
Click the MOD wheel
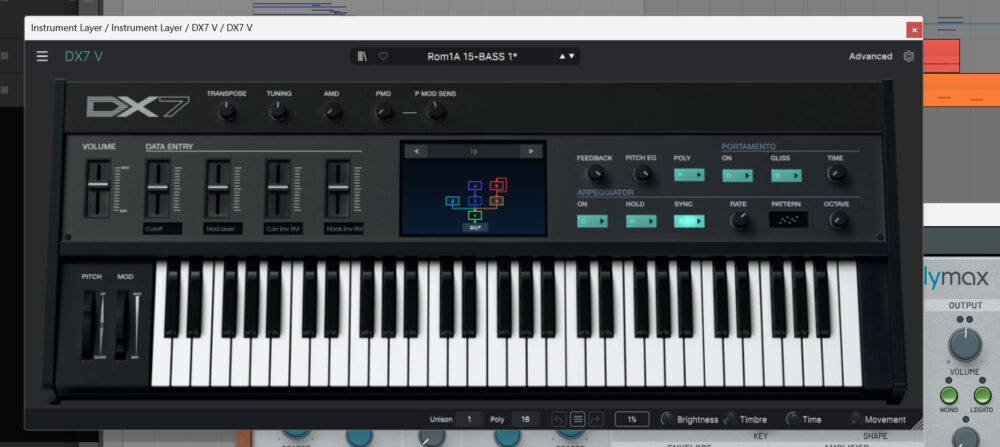click(x=122, y=325)
